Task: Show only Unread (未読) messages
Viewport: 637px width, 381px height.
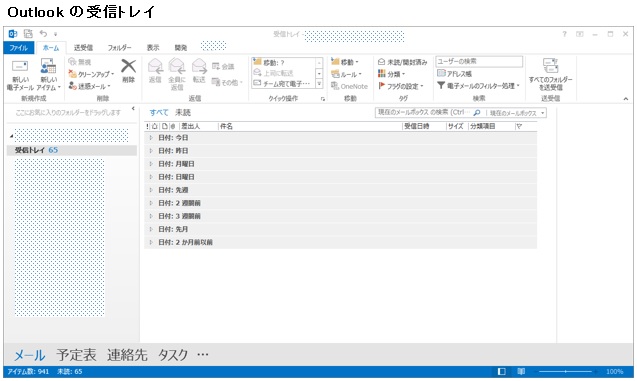Action: coord(183,113)
